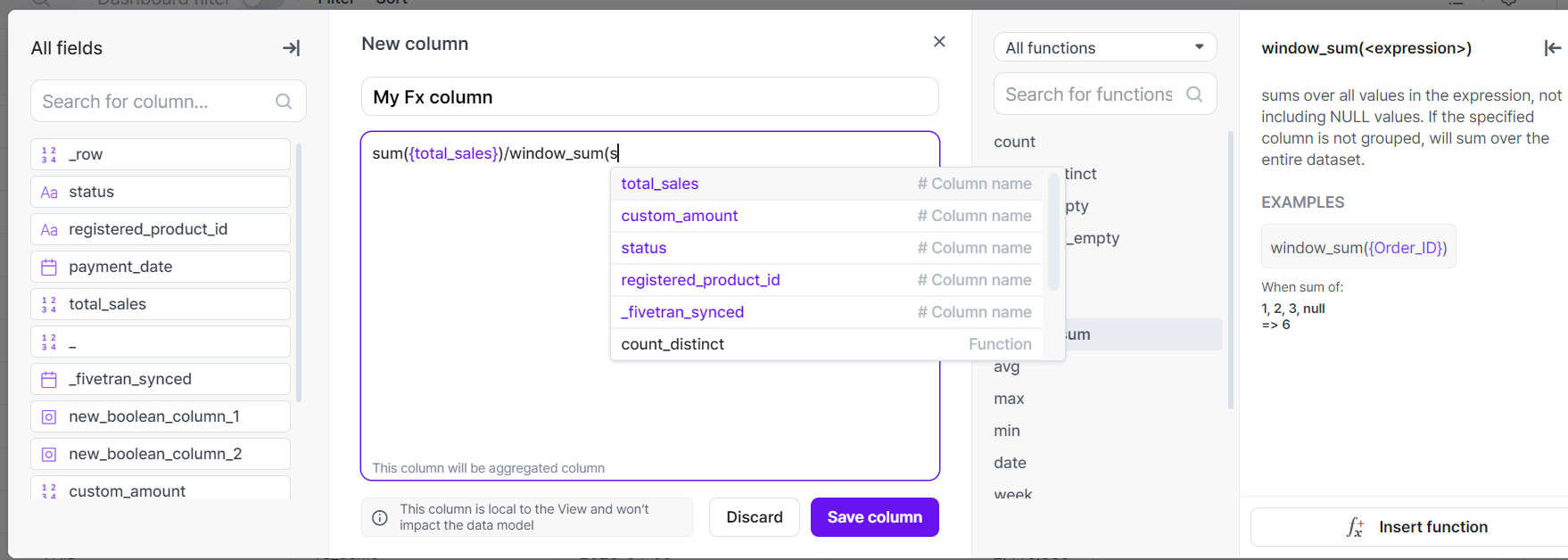1568x560 pixels.
Task: Select count_distinct function suggestion
Action: pyautogui.click(x=673, y=344)
